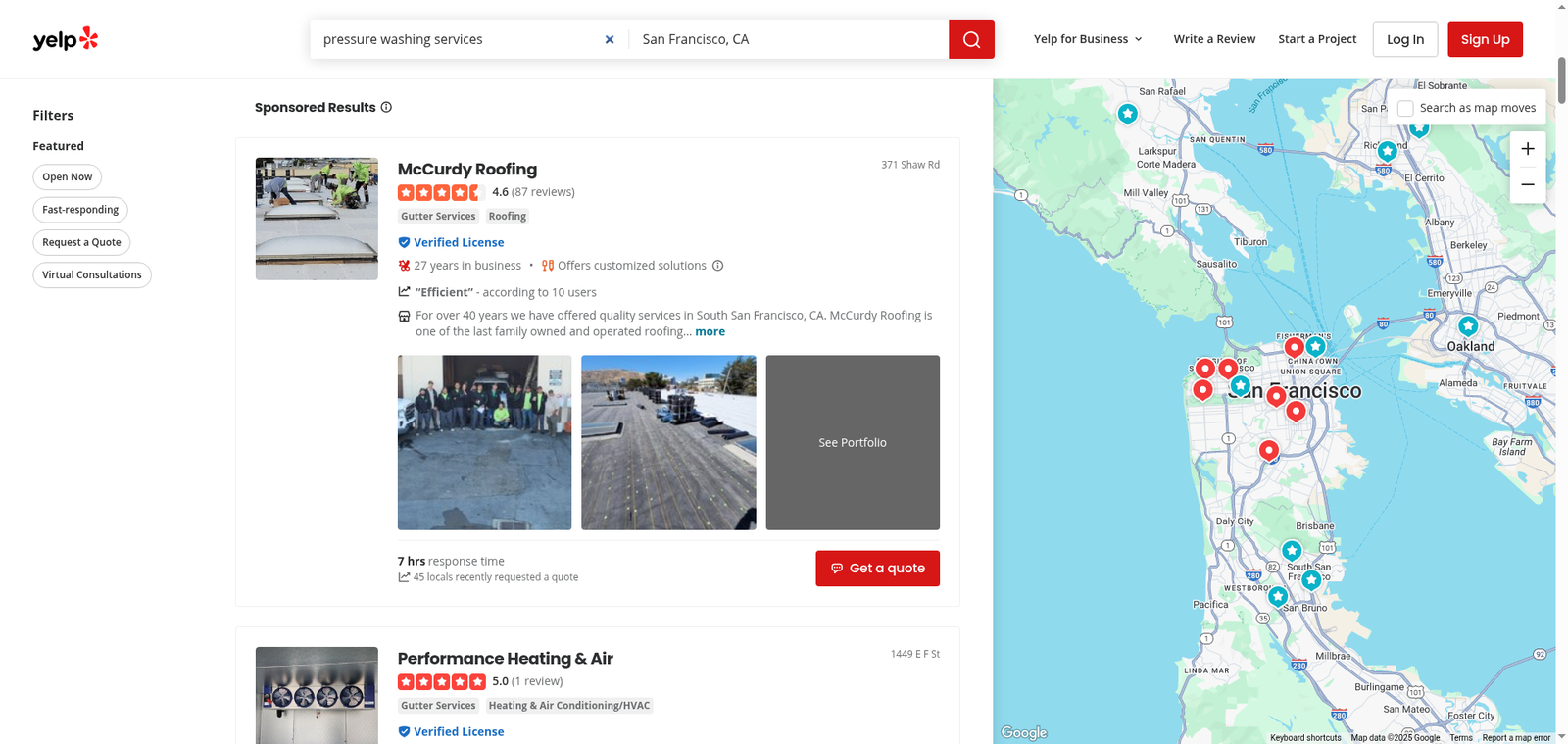
Task: Expand McCurdy description with more link
Action: (x=710, y=331)
